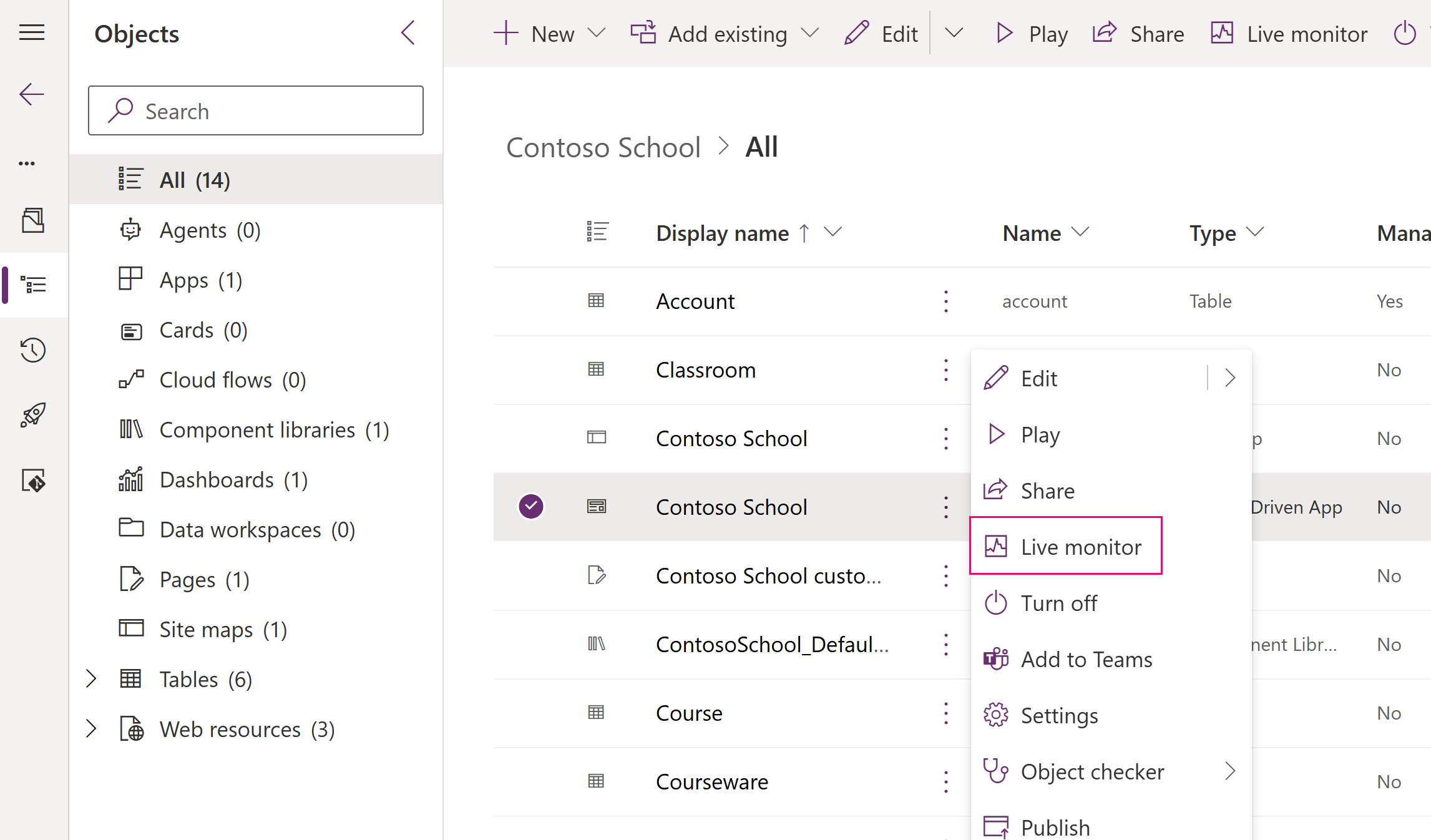This screenshot has height=840, width=1431.
Task: Open the Edit split dropdown in command bar
Action: [954, 33]
